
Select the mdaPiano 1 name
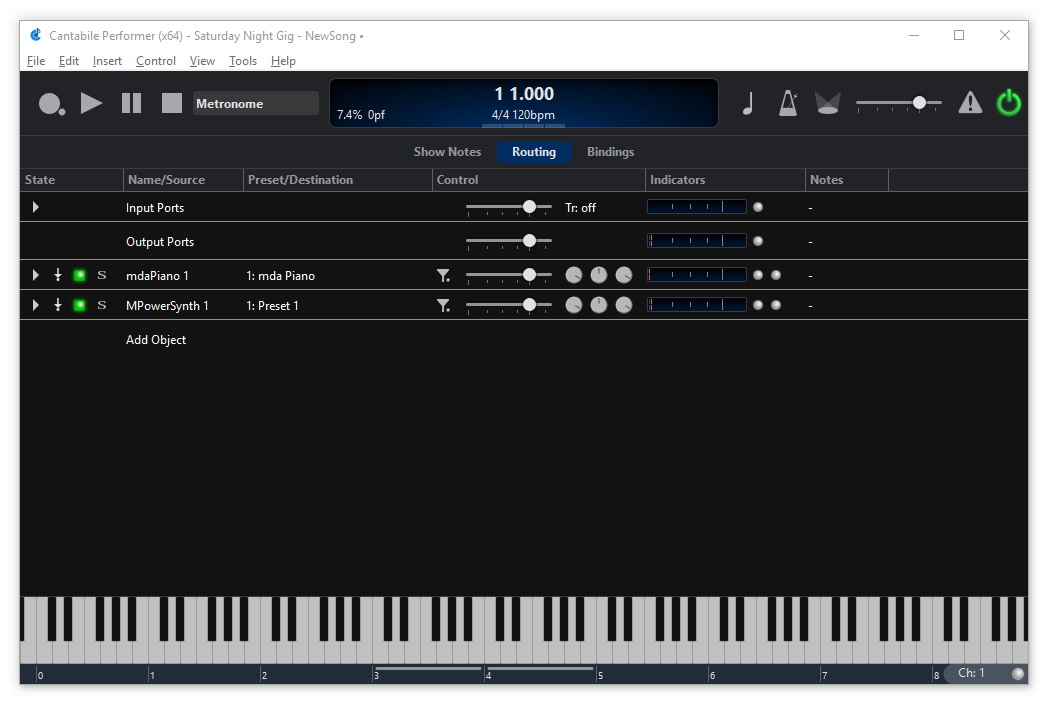click(x=157, y=276)
